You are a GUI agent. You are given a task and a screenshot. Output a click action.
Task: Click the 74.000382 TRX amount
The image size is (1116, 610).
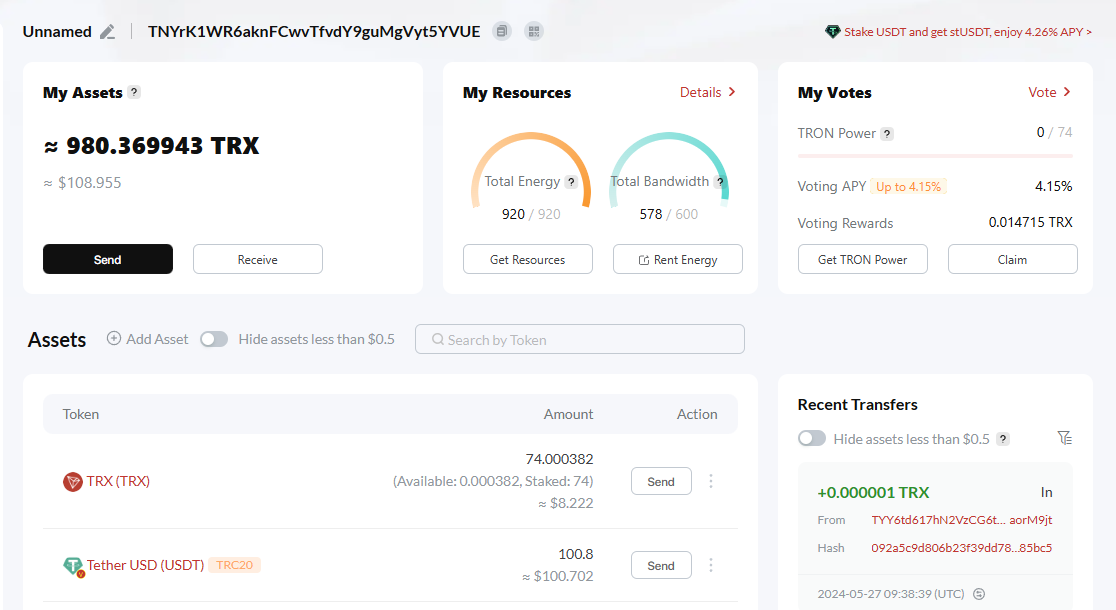coord(559,459)
